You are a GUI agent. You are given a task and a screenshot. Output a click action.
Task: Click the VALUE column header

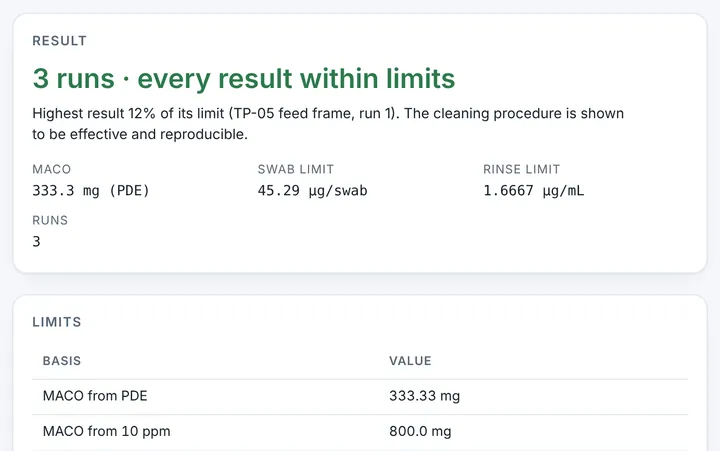(410, 361)
